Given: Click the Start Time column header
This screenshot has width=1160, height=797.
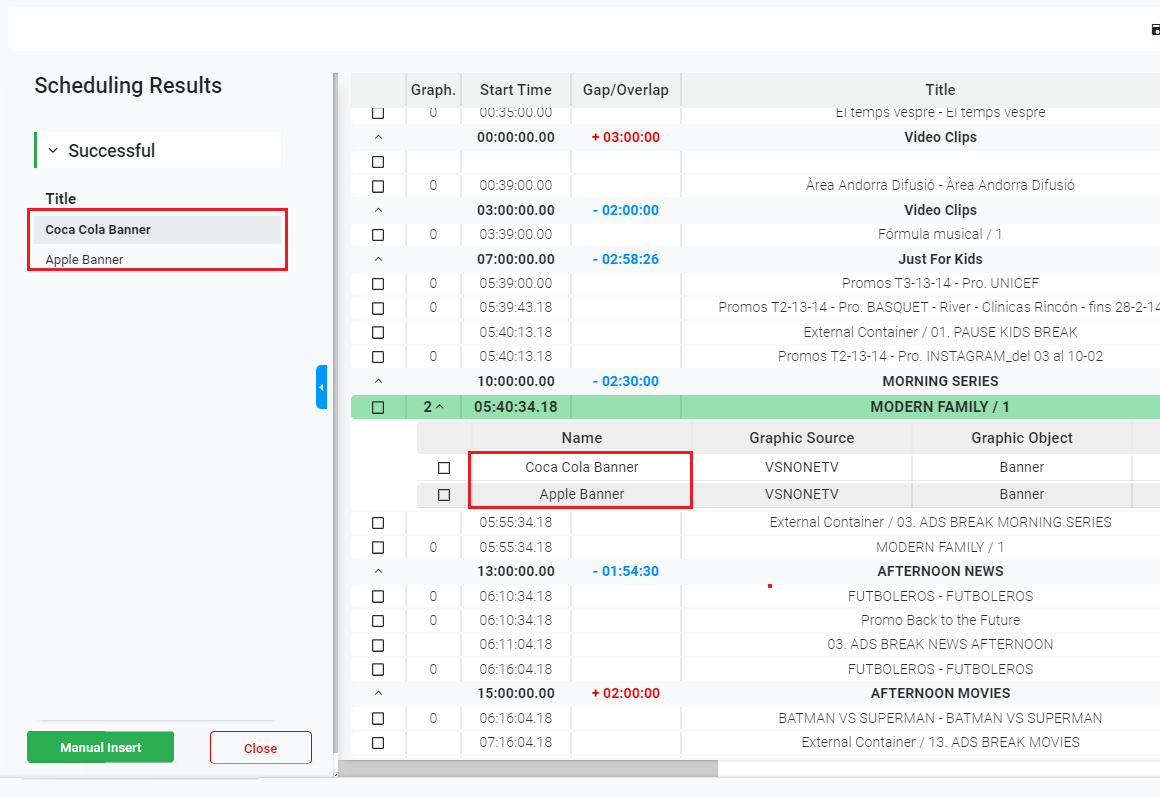Looking at the screenshot, I should point(515,90).
